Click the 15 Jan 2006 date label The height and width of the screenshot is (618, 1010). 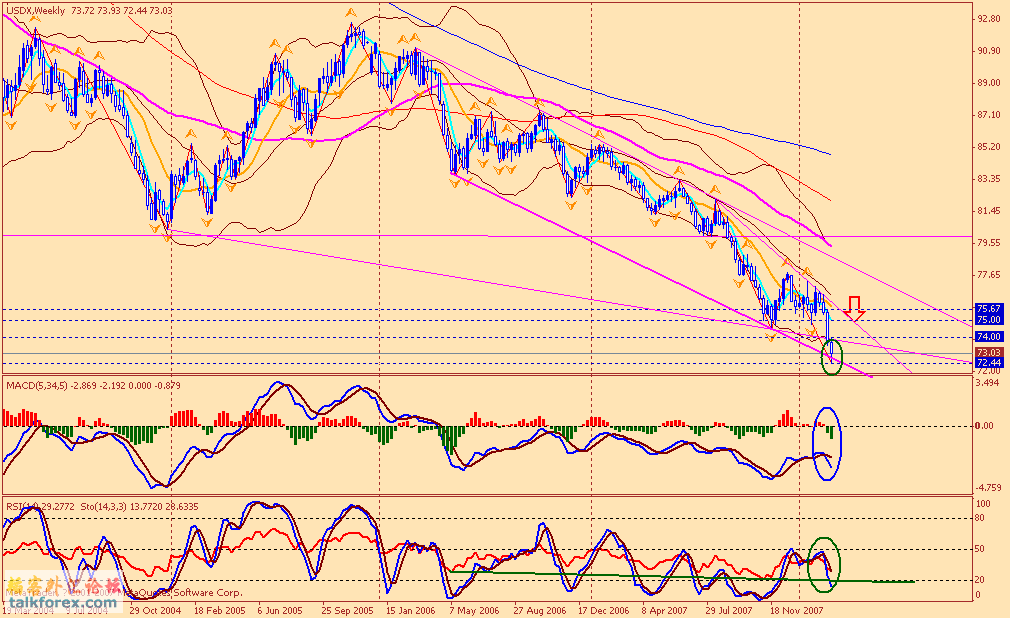coord(410,610)
